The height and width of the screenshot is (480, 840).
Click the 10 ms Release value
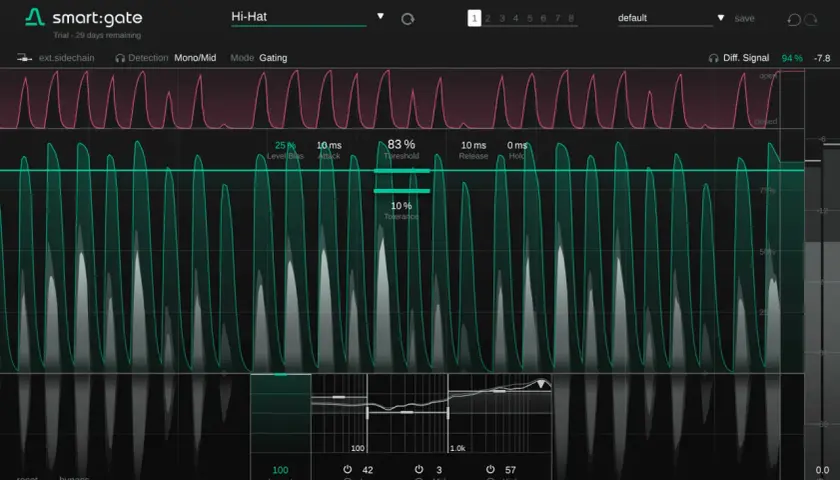pos(474,145)
